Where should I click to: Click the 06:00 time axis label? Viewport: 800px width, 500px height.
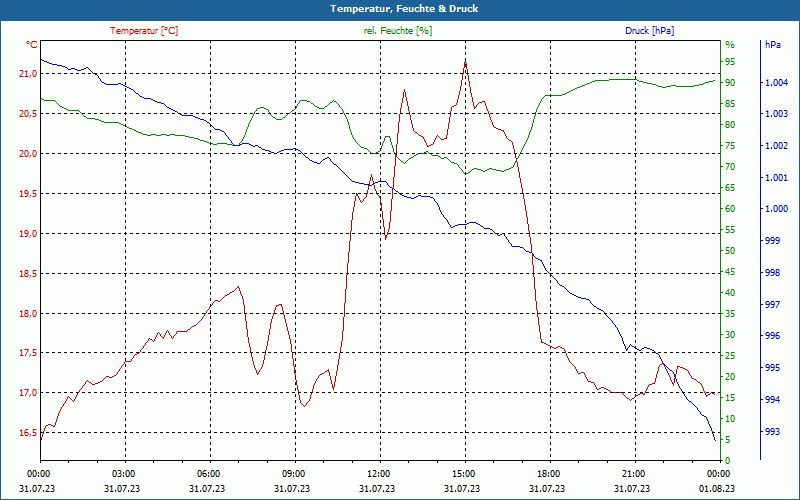click(210, 473)
